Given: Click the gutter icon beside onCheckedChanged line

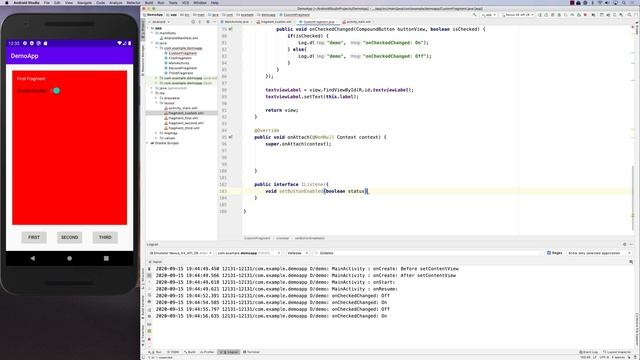Looking at the screenshot, I should click(x=230, y=29).
